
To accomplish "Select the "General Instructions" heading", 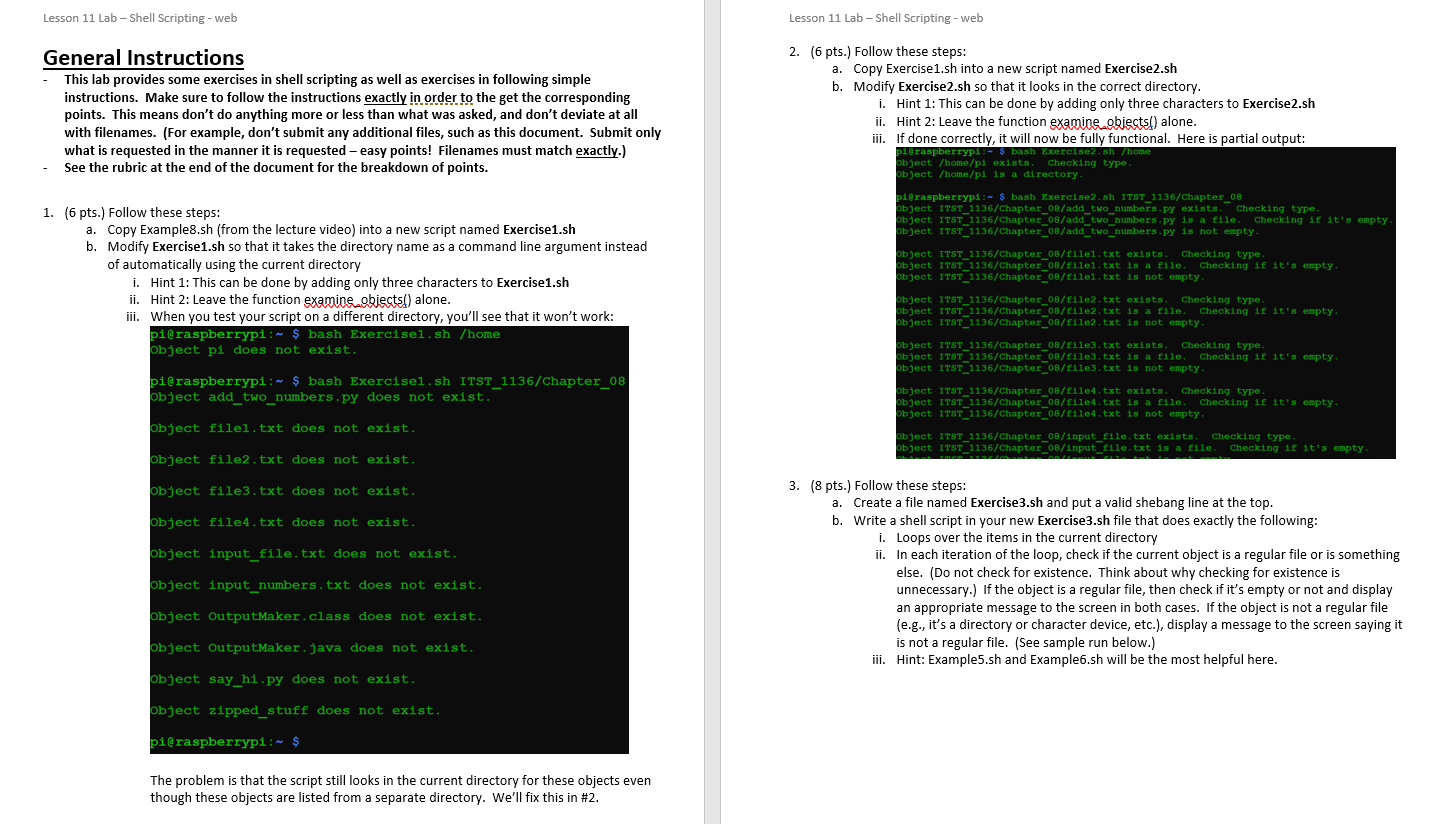I will tap(143, 57).
